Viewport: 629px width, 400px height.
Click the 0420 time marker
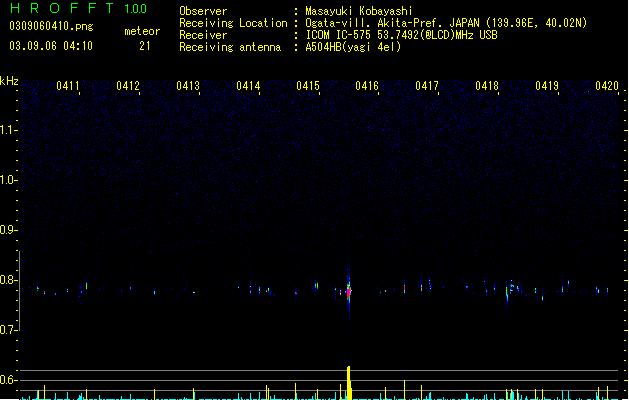click(607, 86)
